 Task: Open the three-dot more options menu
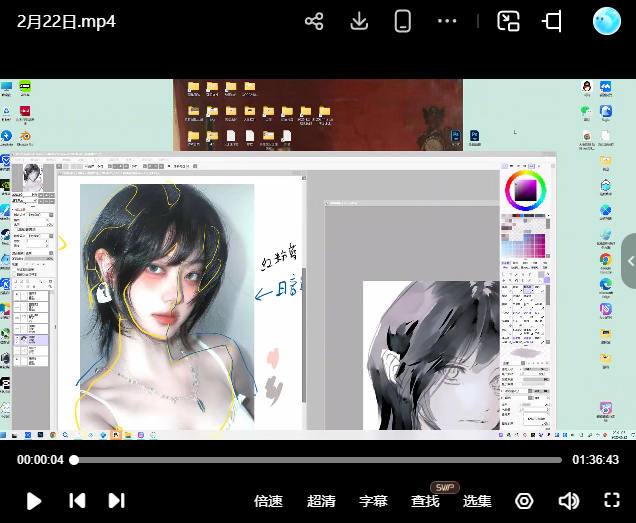click(447, 21)
